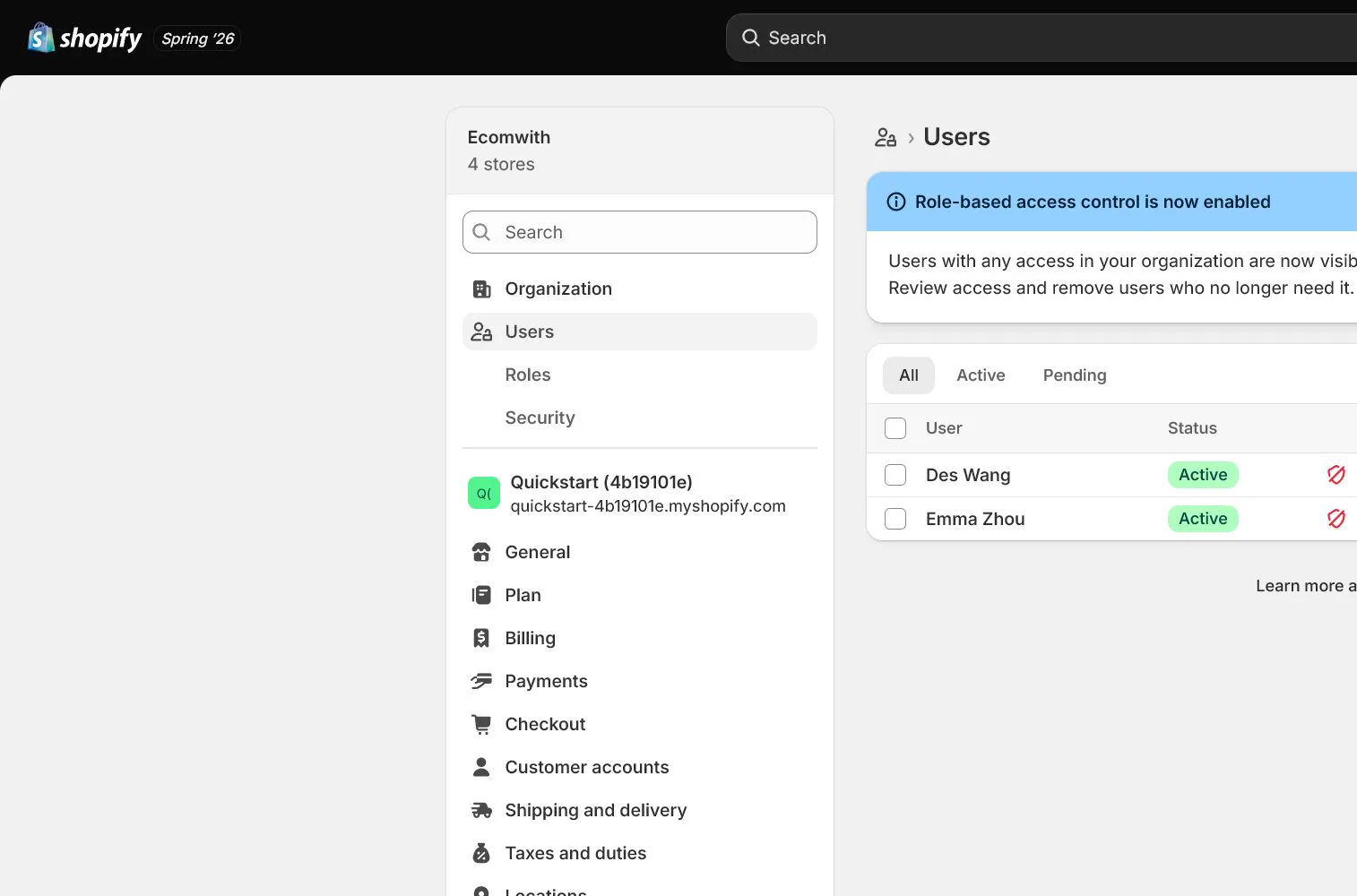Click the quickstart-4b19101e.myshopify.com domain text
The image size is (1357, 896).
coord(648,506)
